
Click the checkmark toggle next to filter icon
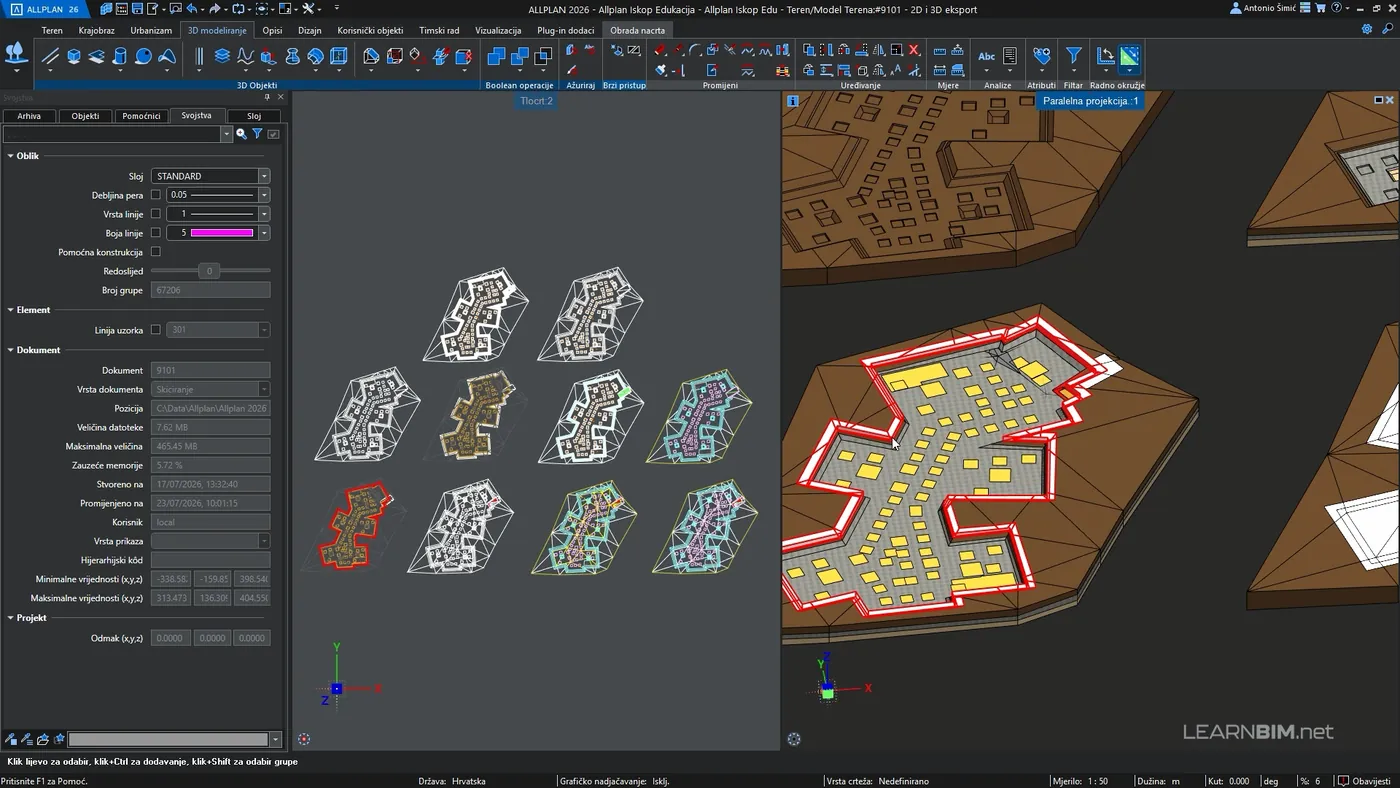pos(274,134)
